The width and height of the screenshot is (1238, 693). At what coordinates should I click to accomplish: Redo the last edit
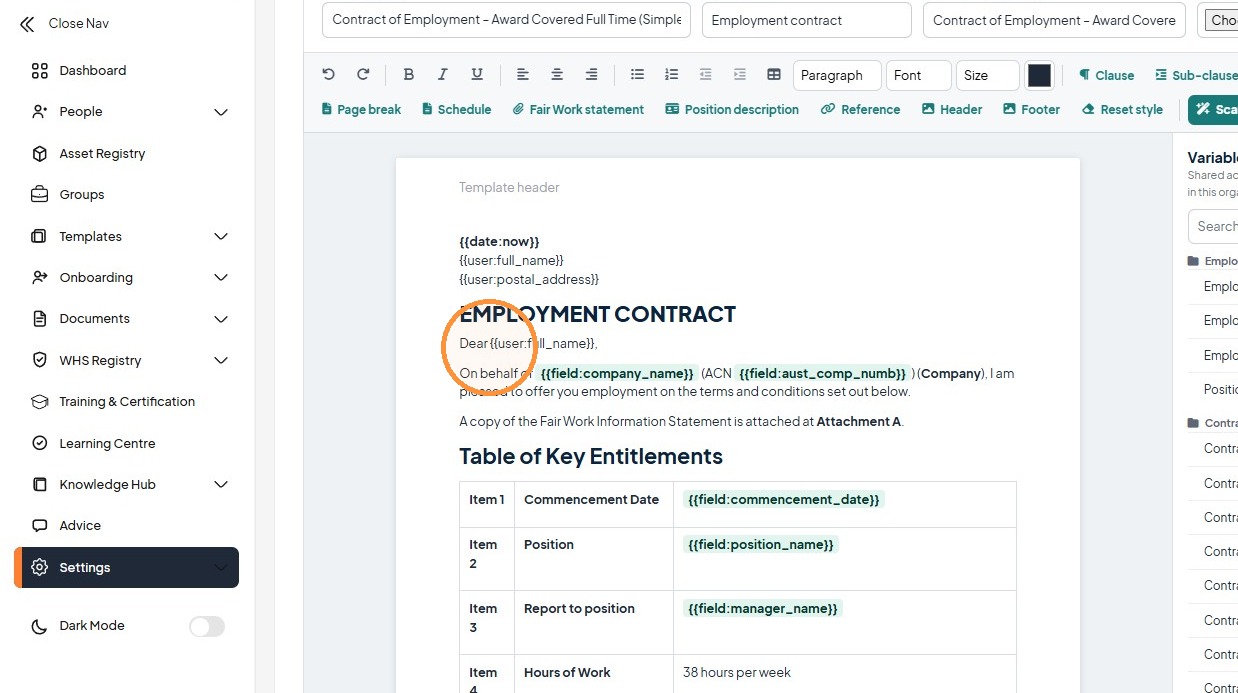point(363,75)
